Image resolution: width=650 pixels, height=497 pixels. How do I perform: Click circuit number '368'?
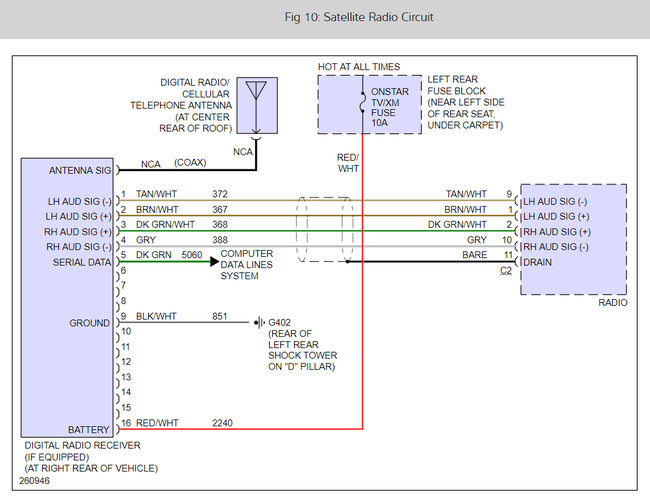pos(220,224)
